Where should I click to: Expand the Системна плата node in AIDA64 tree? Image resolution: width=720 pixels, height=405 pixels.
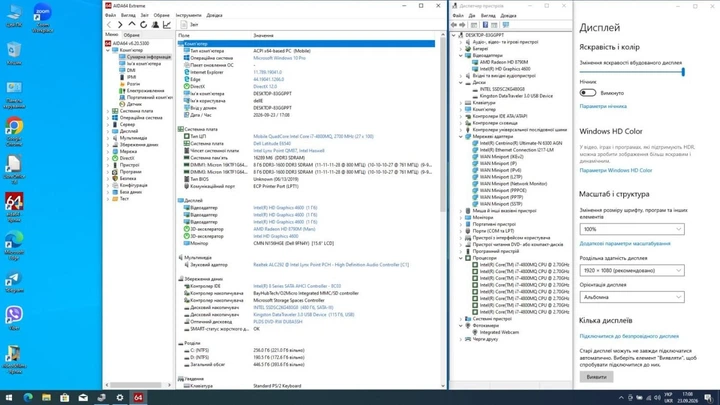108,111
